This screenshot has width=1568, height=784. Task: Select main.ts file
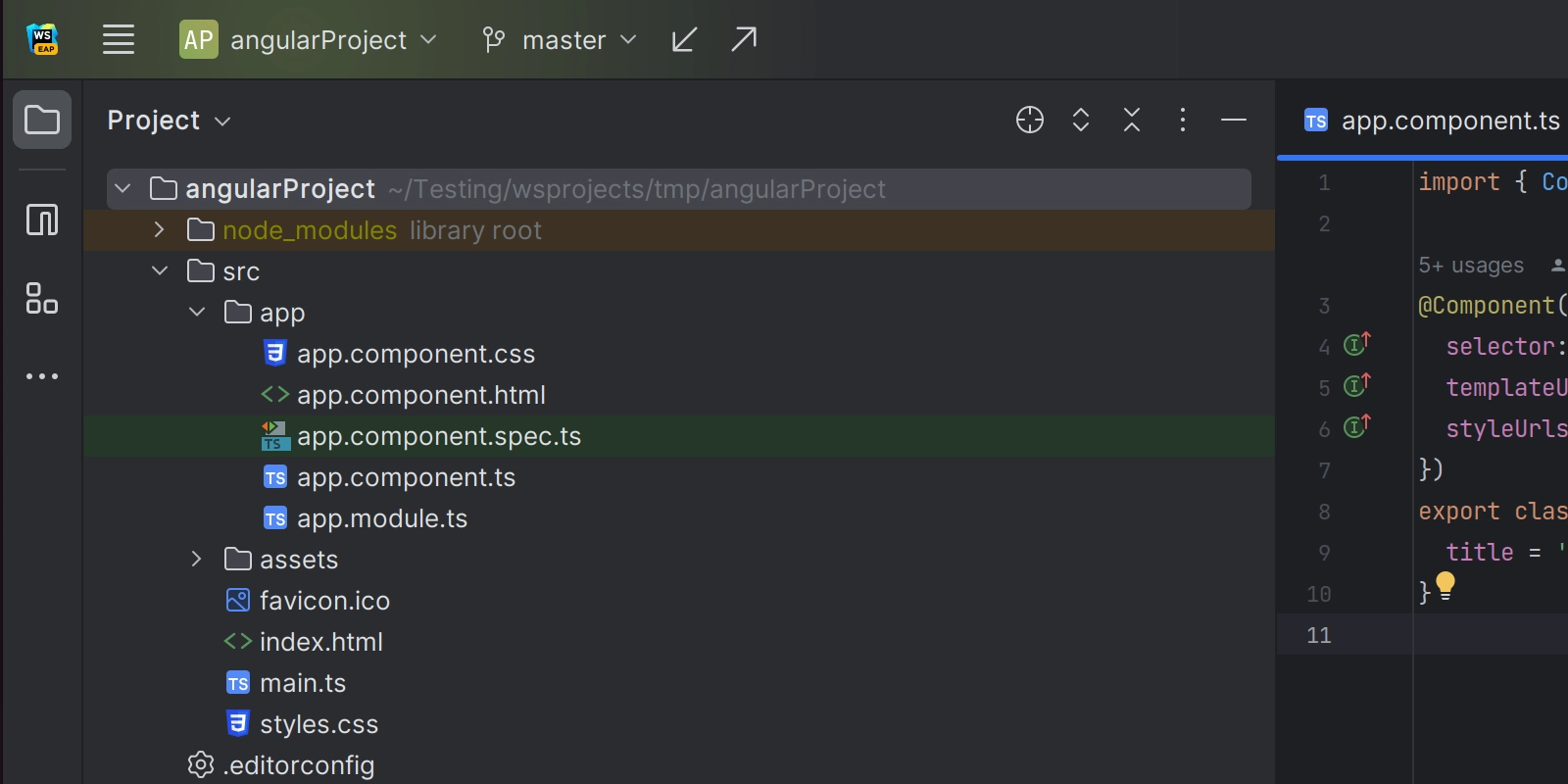click(679, 683)
